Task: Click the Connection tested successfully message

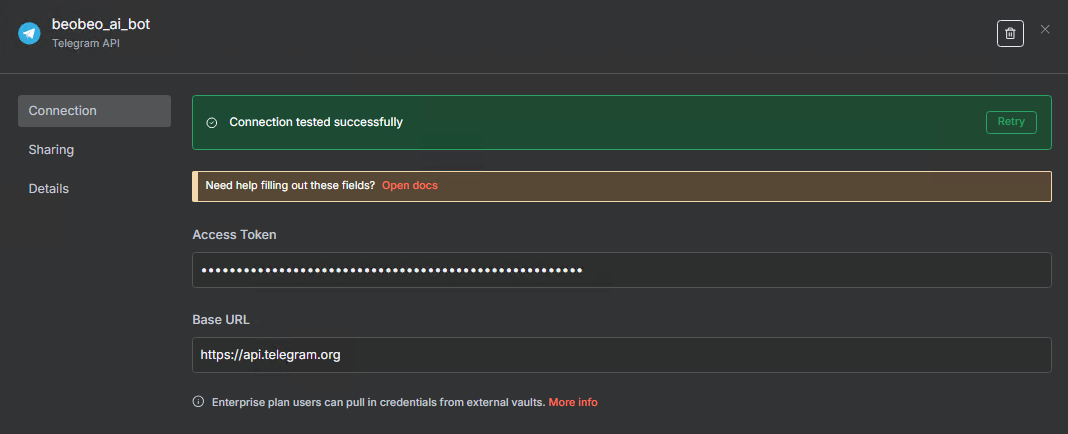Action: [316, 122]
